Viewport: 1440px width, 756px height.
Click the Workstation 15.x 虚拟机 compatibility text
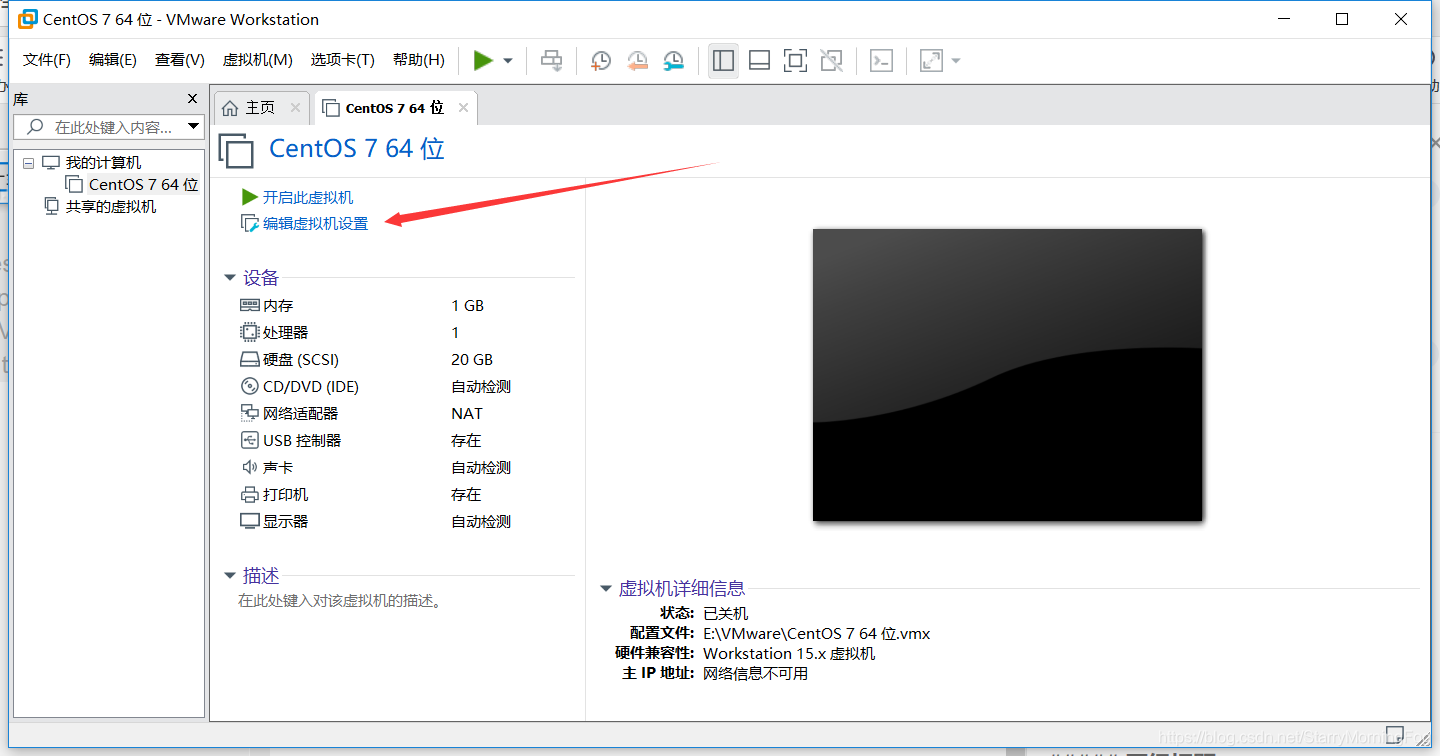[x=789, y=653]
